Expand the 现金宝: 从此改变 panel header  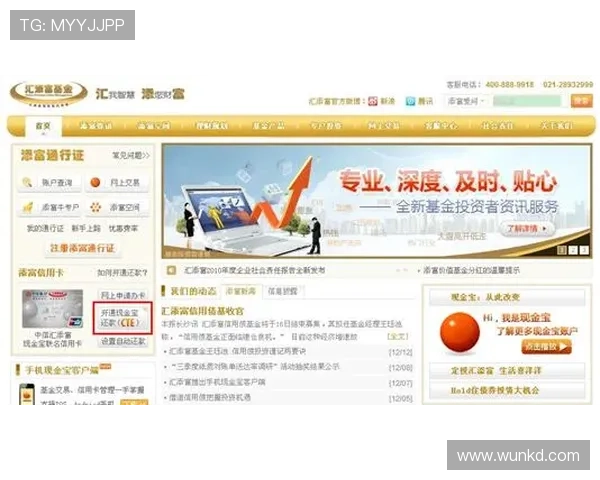coord(507,297)
